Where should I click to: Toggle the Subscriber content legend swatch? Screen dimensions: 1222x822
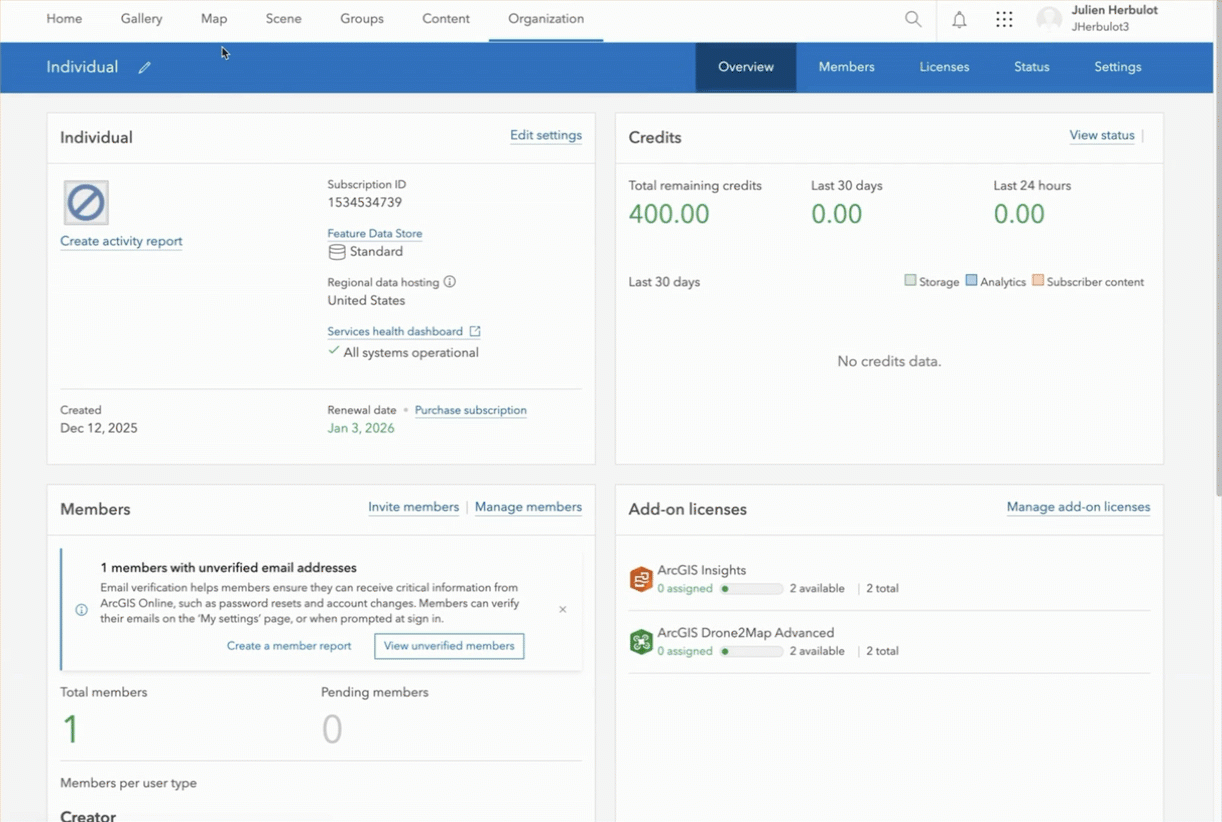(x=1038, y=281)
